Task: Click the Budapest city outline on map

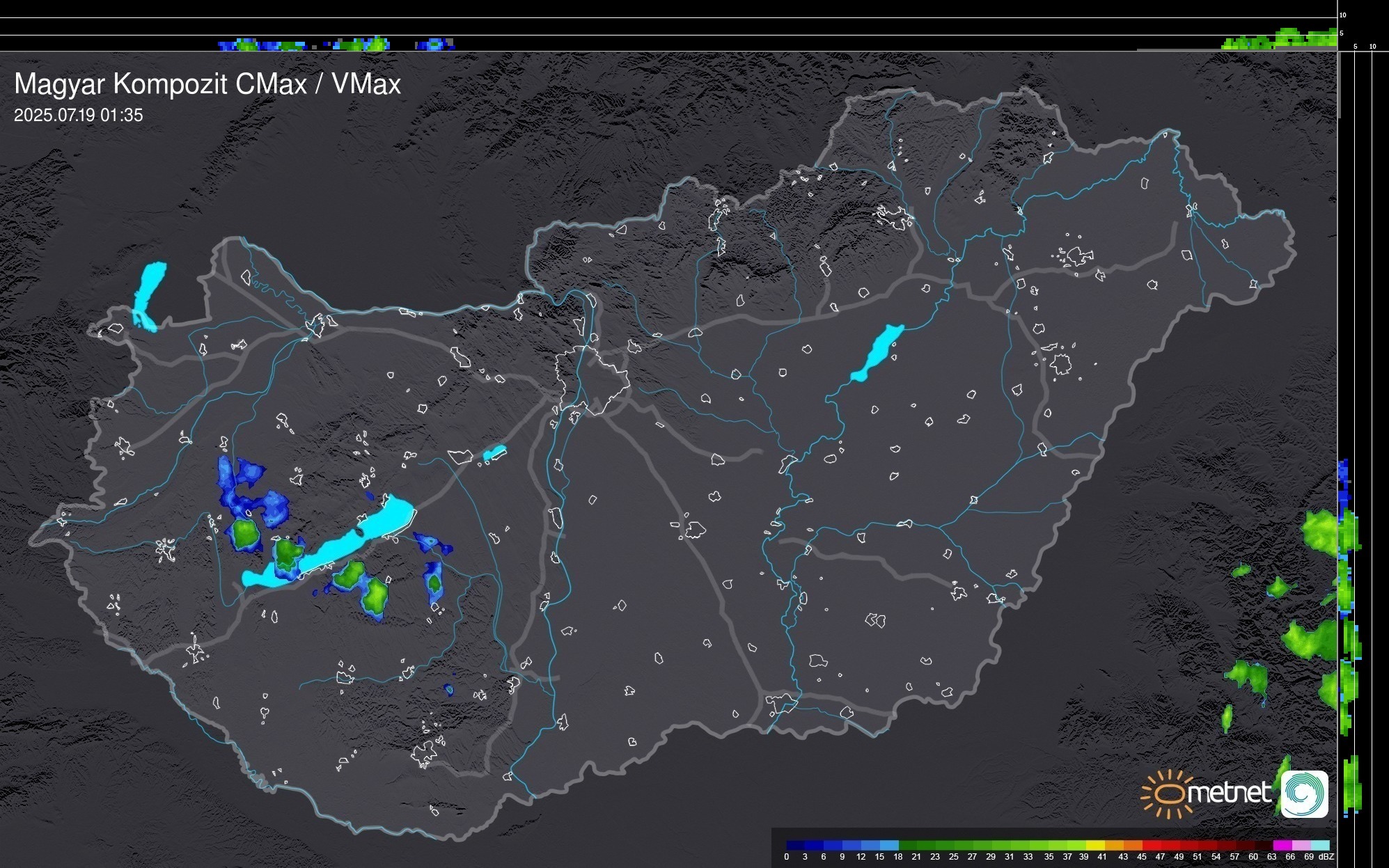Action: pyautogui.click(x=592, y=379)
